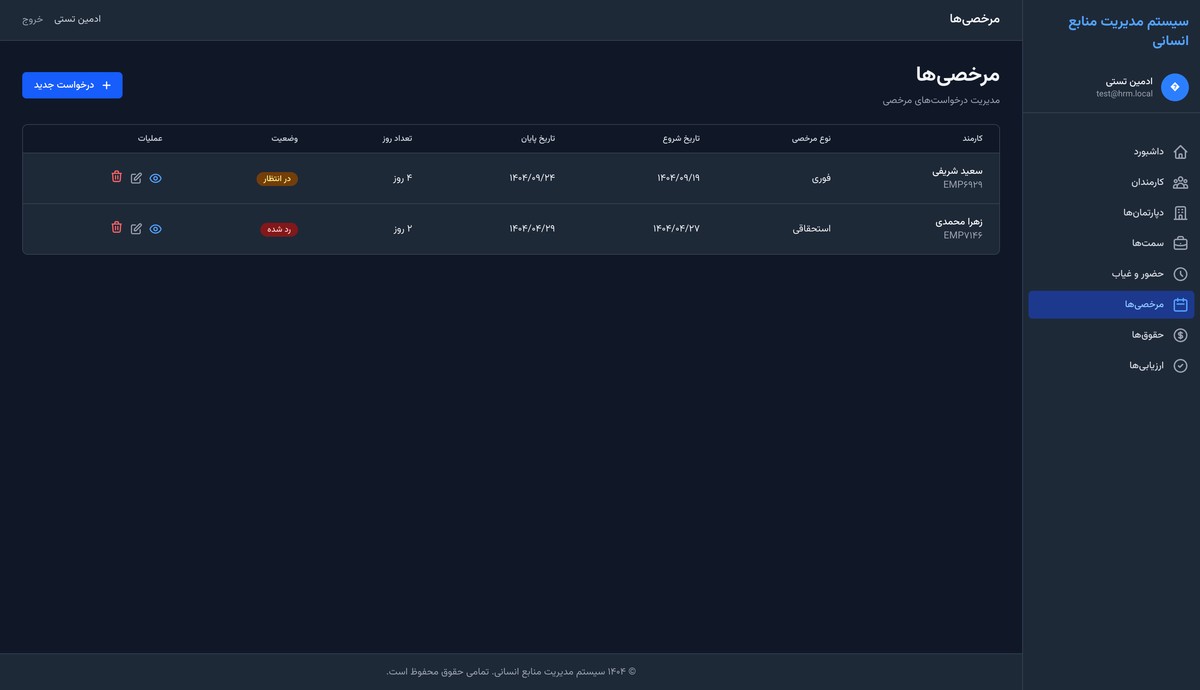The image size is (1200, 690).
Task: Click the خروج logout link
Action: click(33, 19)
